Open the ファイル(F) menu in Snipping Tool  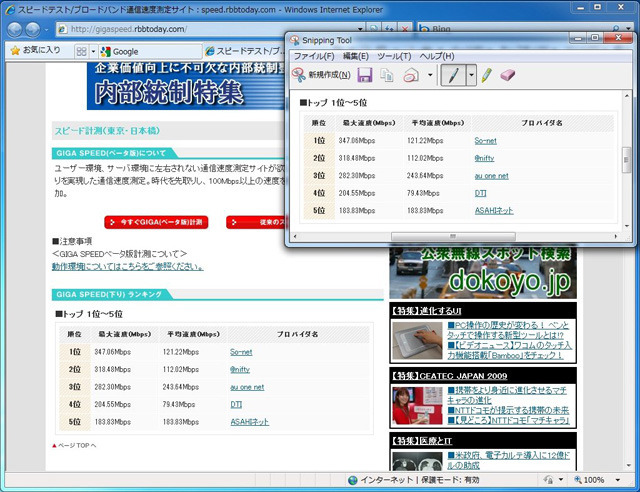tap(314, 56)
